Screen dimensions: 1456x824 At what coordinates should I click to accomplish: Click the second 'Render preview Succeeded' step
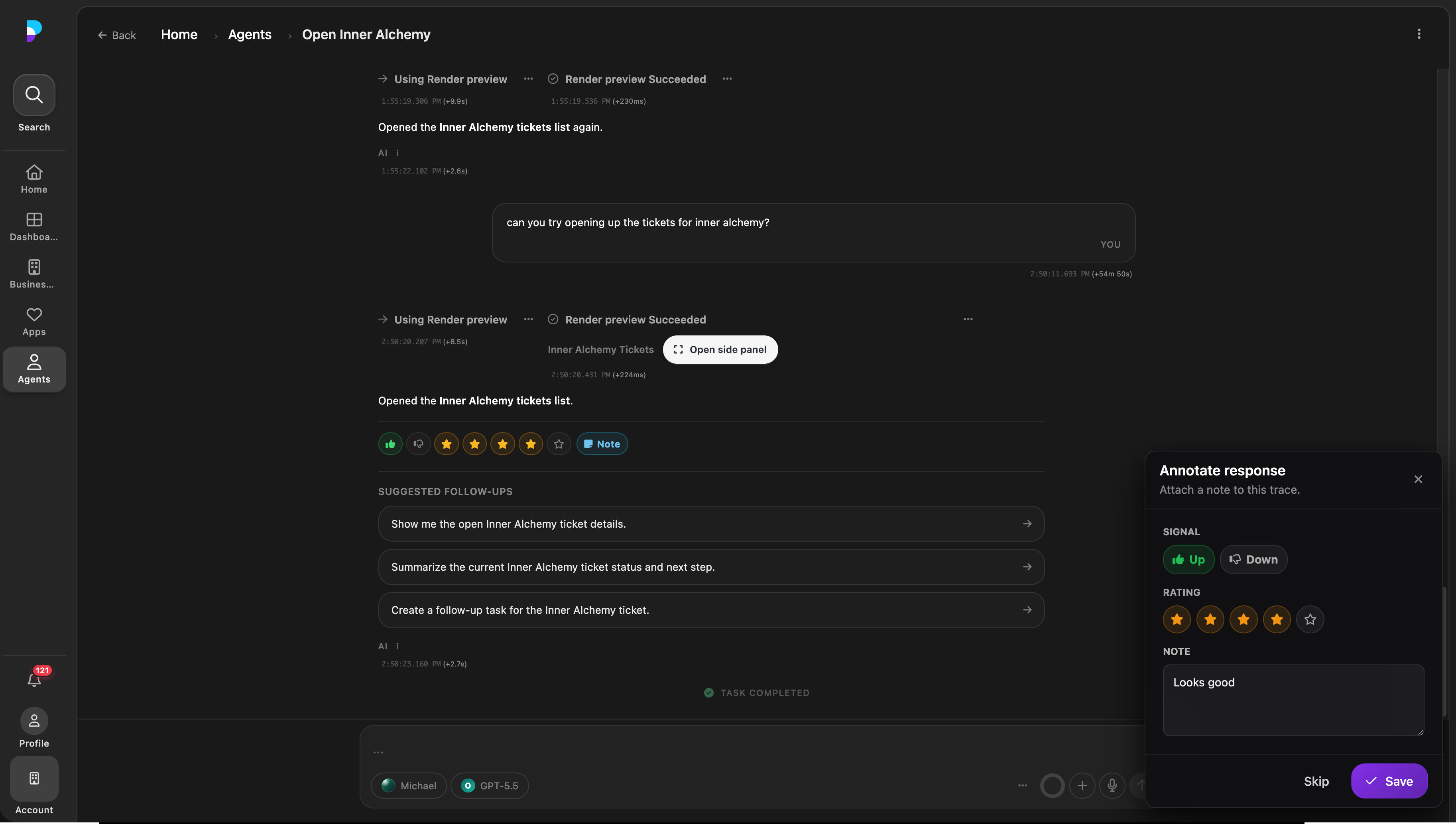(627, 320)
